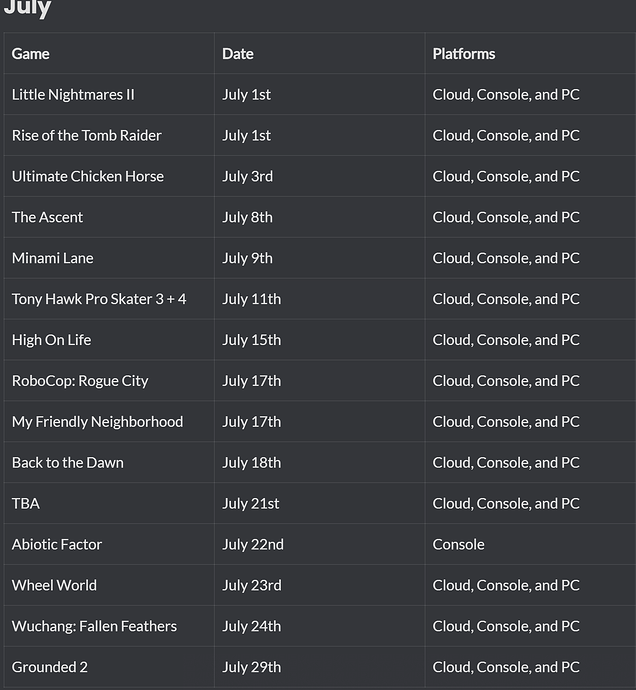The image size is (636, 690).
Task: Click the Grounded 2 game name
Action: tap(49, 668)
